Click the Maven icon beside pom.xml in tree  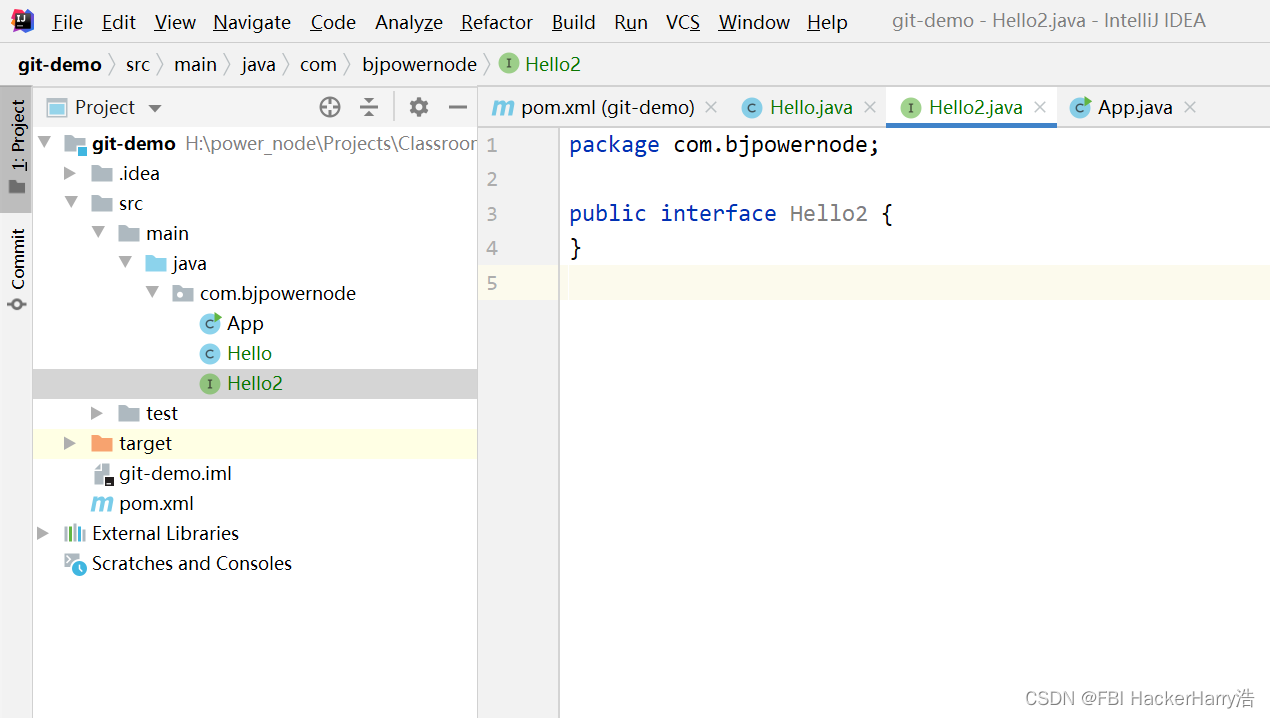click(x=102, y=503)
